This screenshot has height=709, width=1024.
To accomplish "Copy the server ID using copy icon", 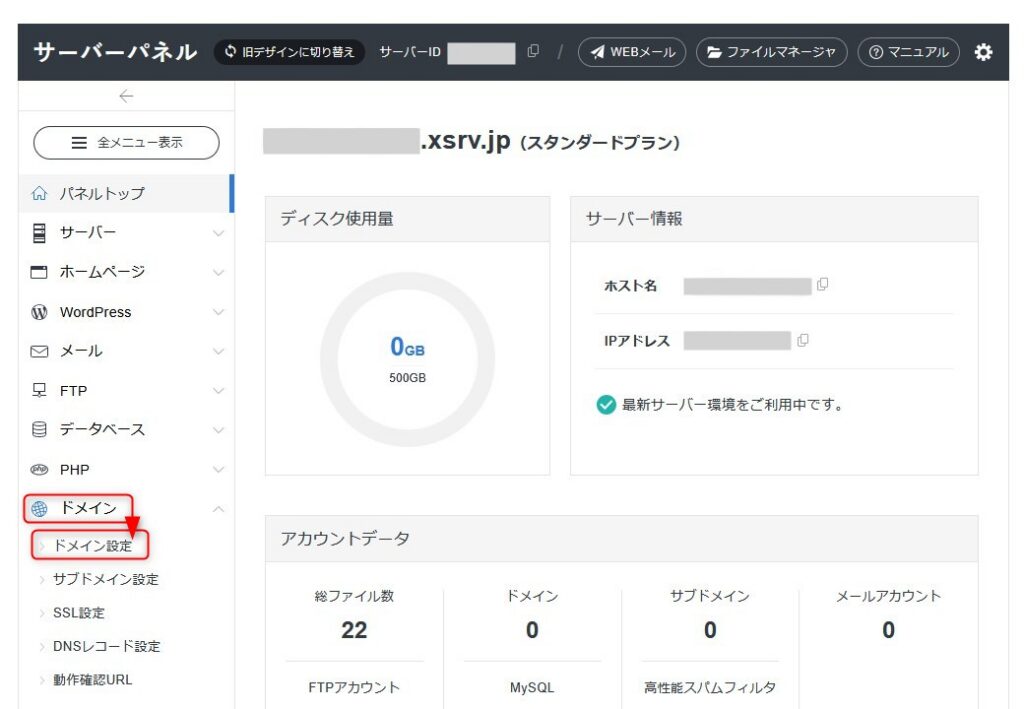I will pos(533,52).
